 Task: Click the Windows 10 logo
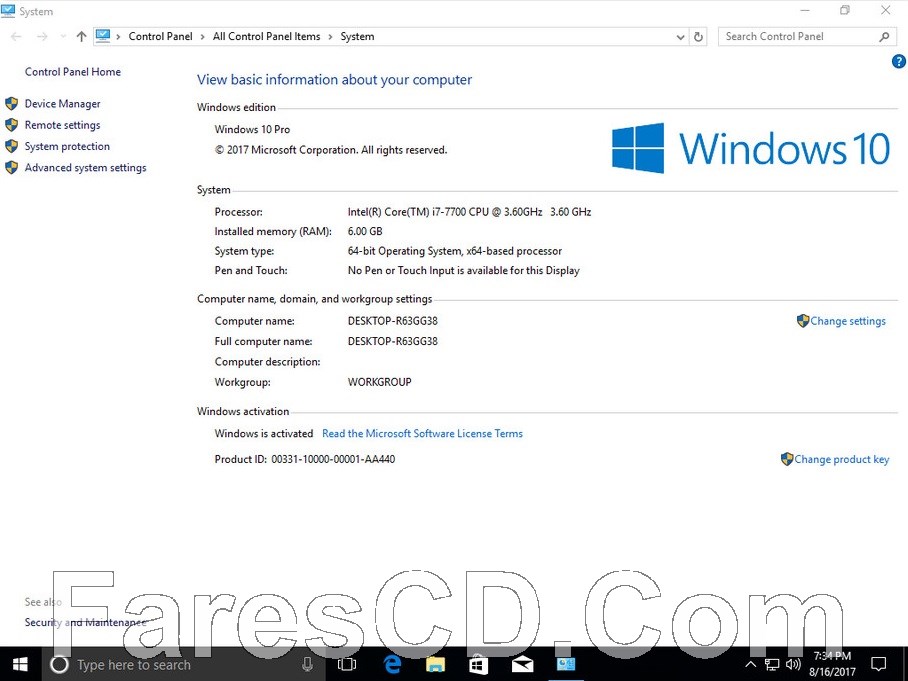click(x=751, y=148)
